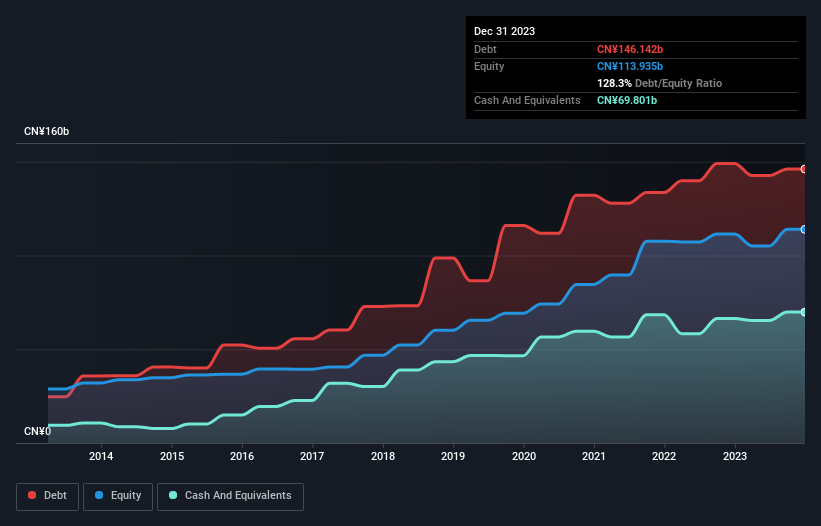The width and height of the screenshot is (821, 526).
Task: Select the red Debt endpoint marker
Action: click(804, 169)
